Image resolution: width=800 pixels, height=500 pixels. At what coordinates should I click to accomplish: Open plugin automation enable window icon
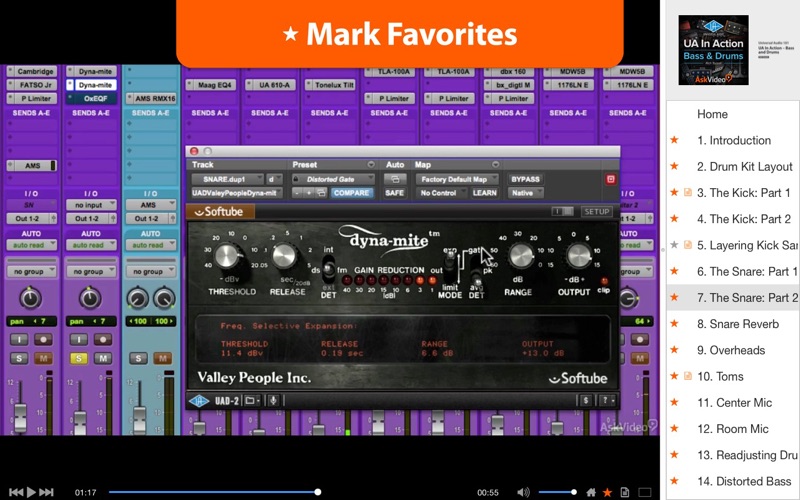pos(395,179)
